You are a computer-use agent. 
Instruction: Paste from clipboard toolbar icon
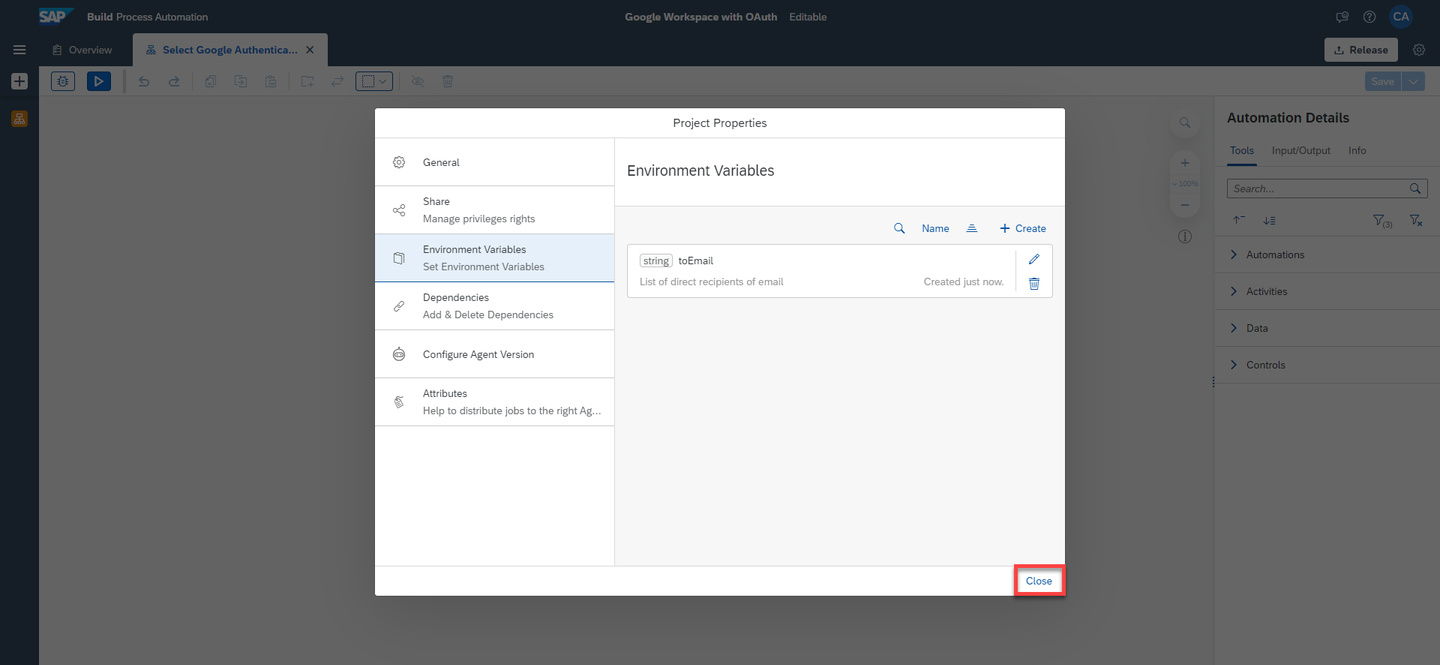pos(271,81)
